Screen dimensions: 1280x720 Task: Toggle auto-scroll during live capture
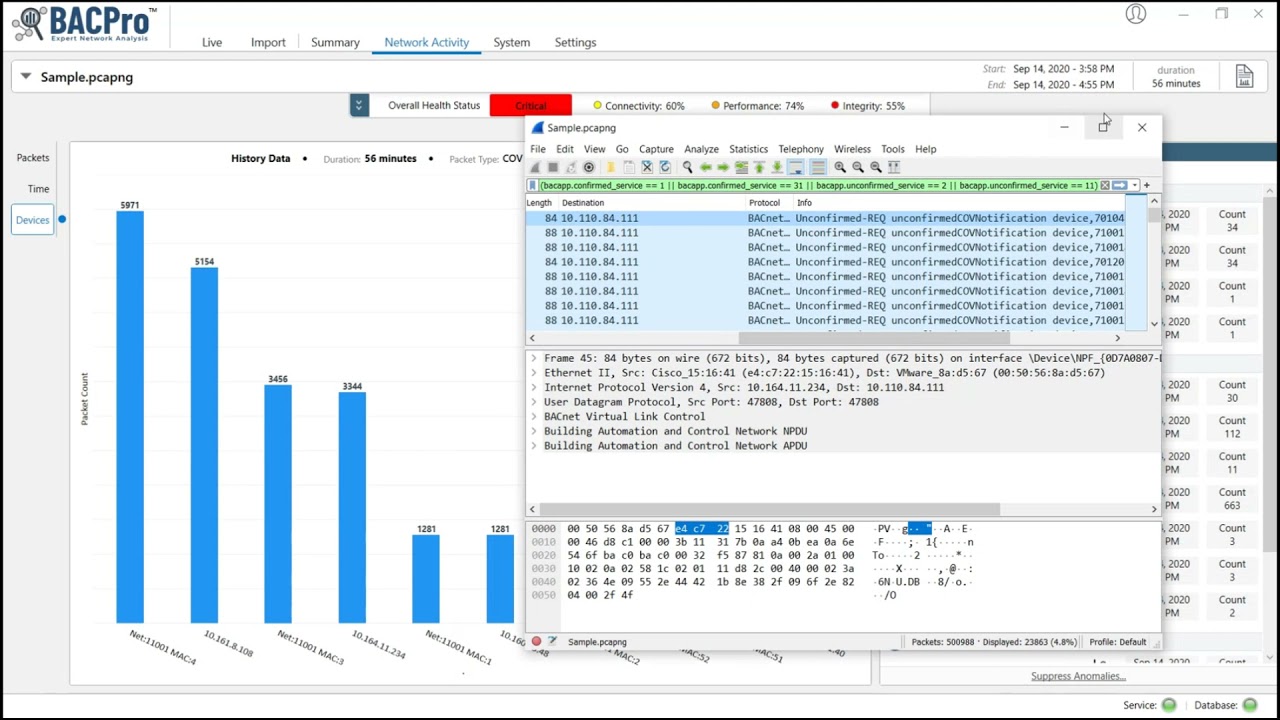click(x=795, y=167)
